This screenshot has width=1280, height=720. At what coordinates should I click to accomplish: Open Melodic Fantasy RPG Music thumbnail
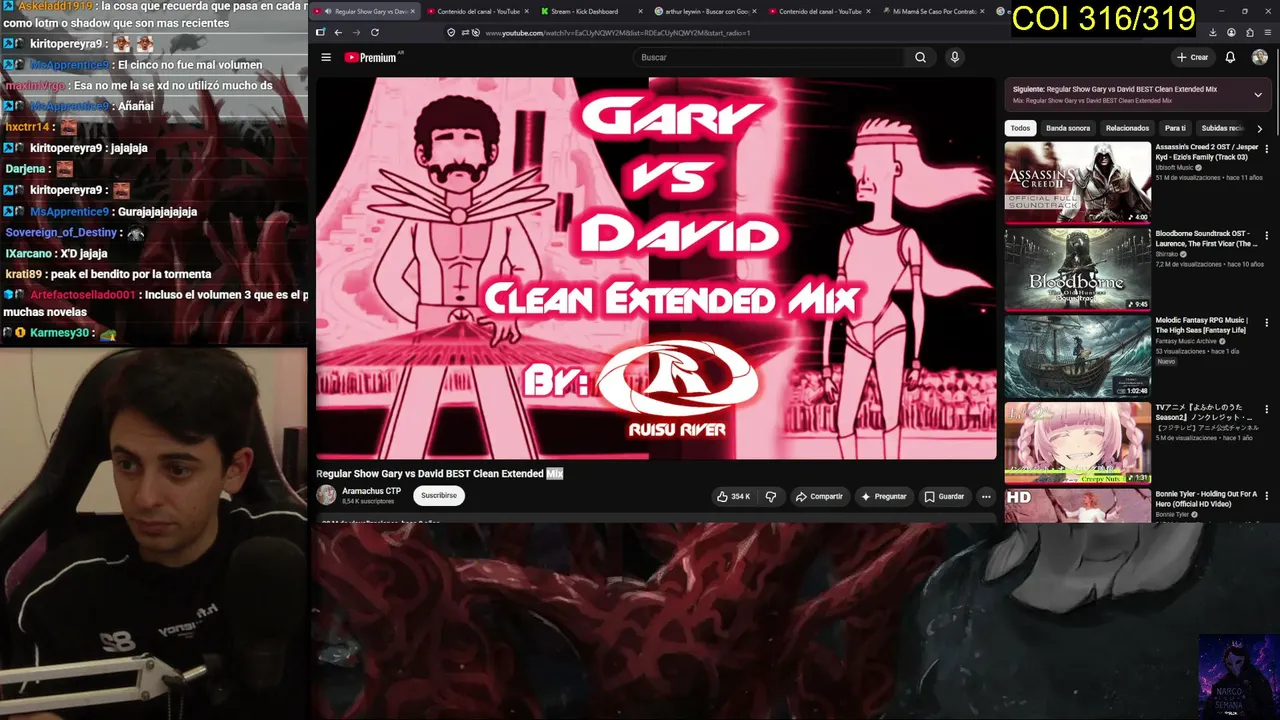[x=1078, y=356]
